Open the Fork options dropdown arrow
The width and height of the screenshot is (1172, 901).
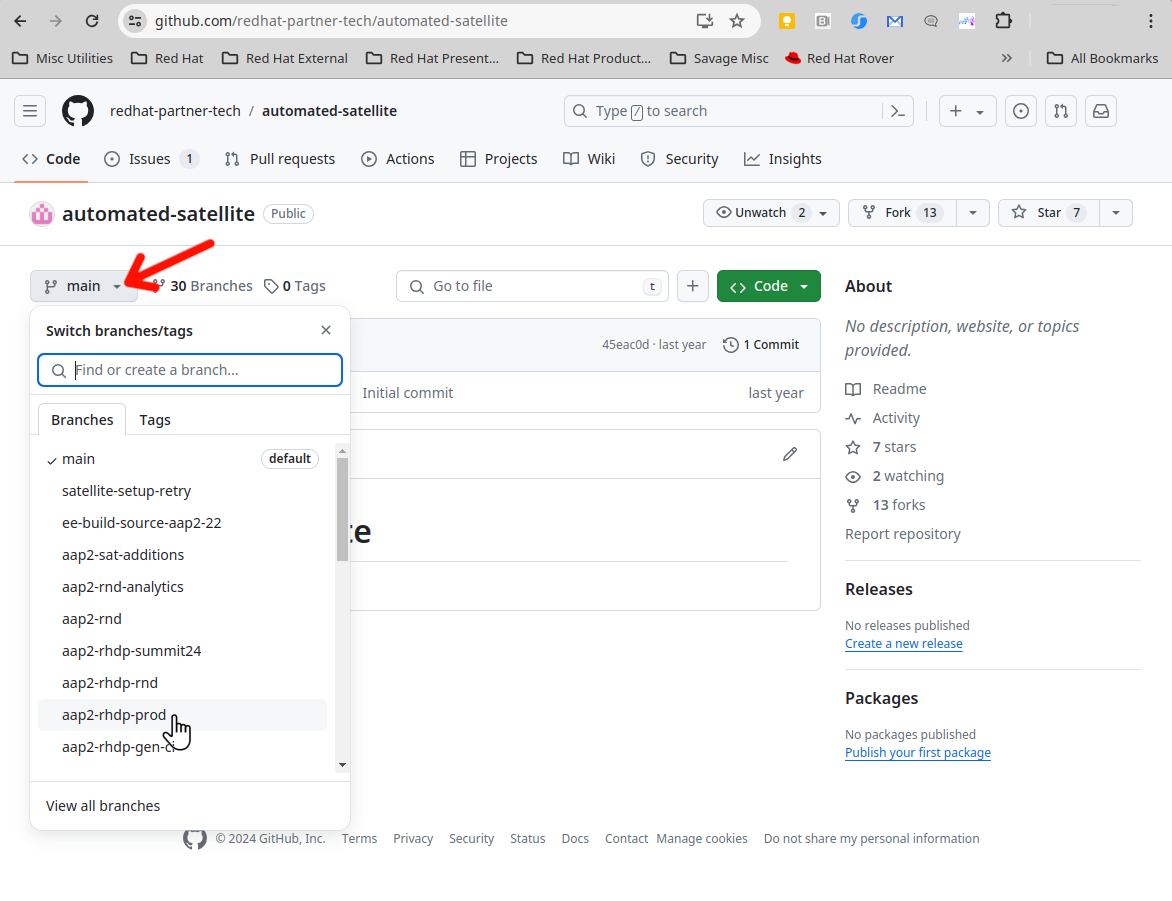972,213
